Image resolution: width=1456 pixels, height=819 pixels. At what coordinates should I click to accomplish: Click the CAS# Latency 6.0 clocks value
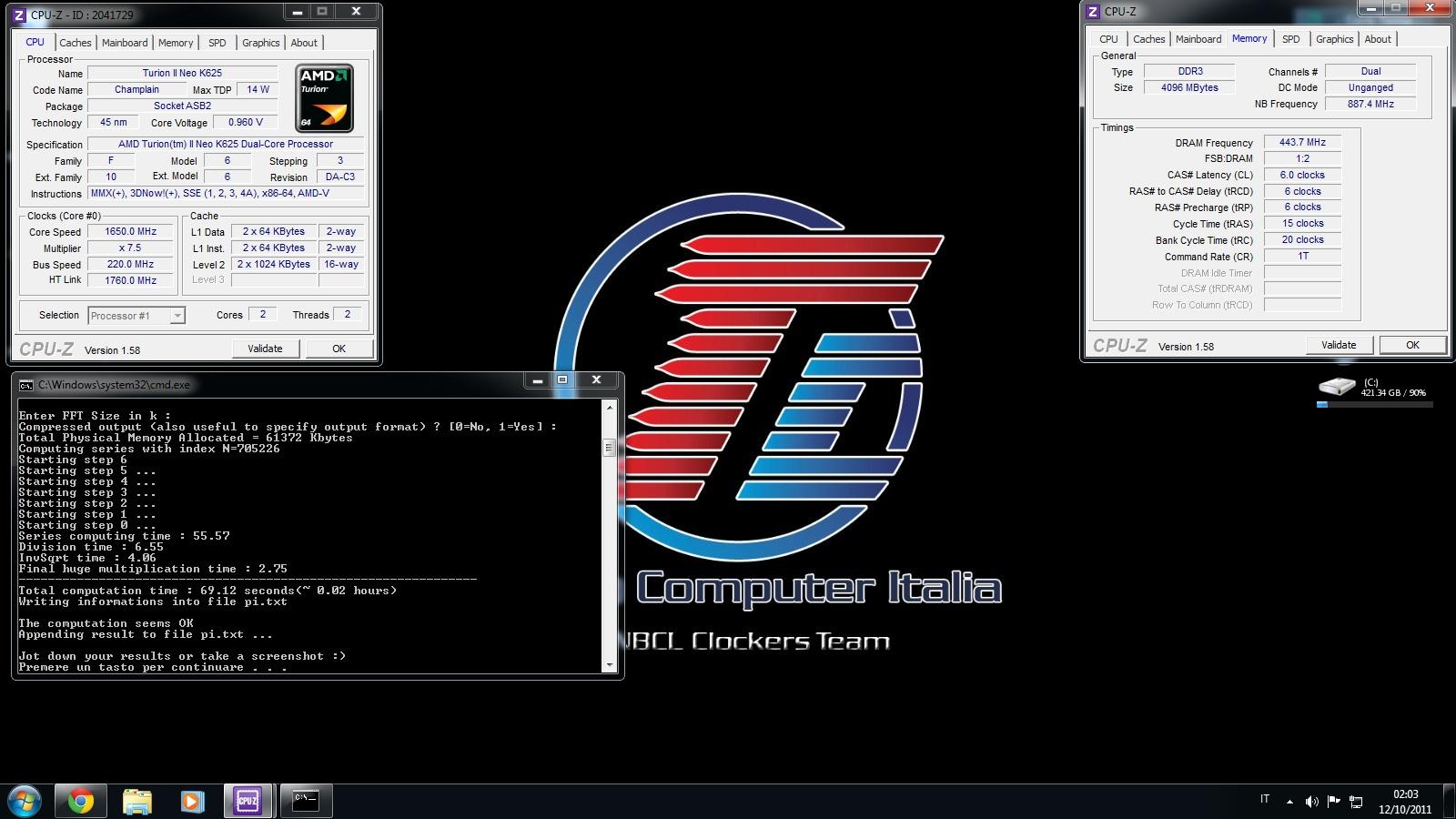[1302, 176]
